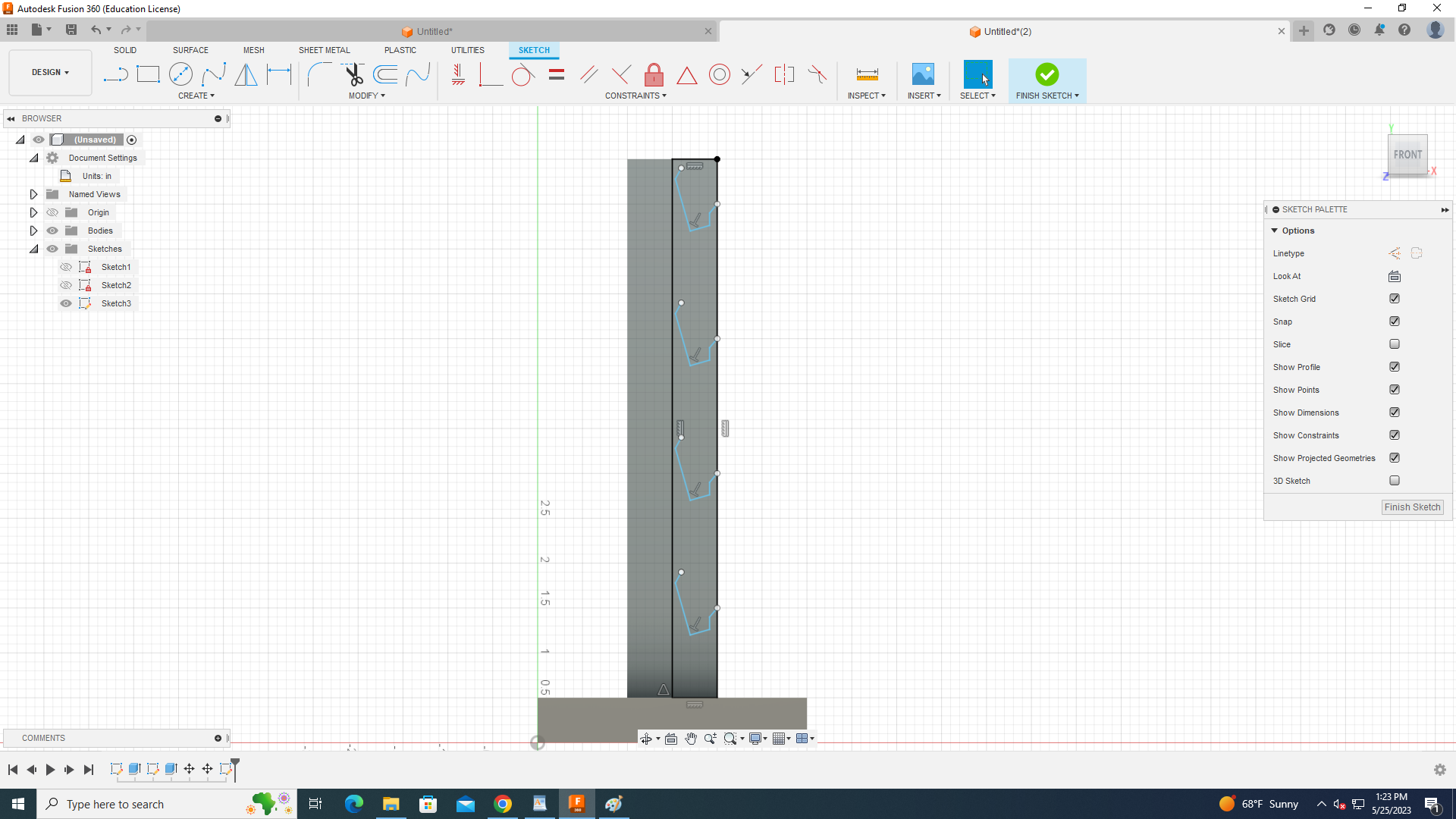
Task: Select the 2-Point Rectangle tool
Action: click(x=148, y=74)
